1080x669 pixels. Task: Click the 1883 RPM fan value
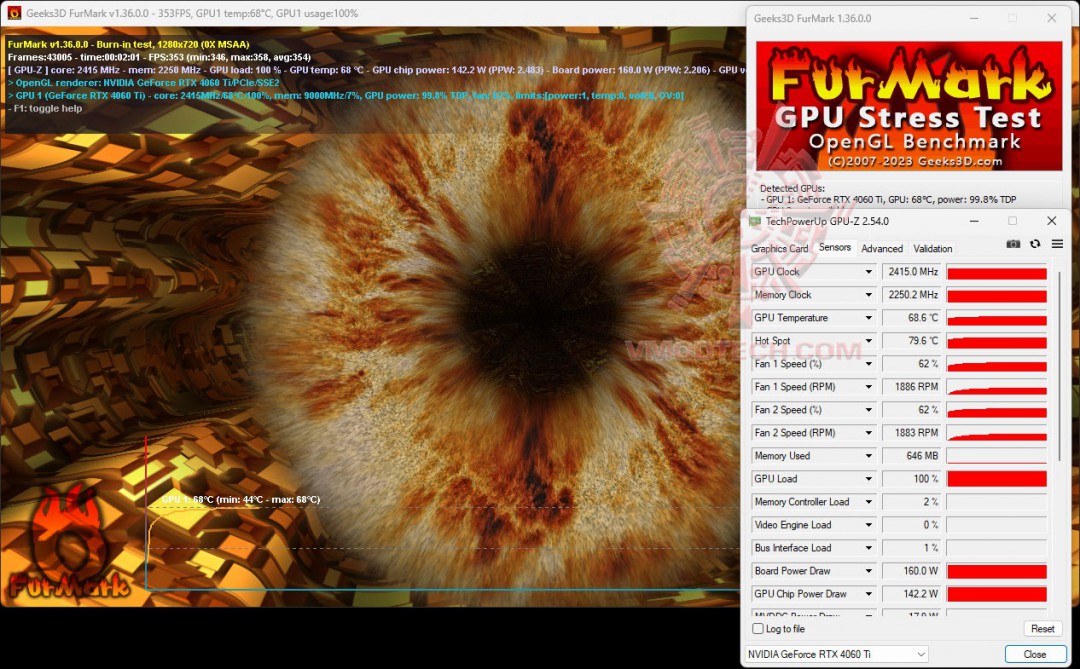(912, 433)
